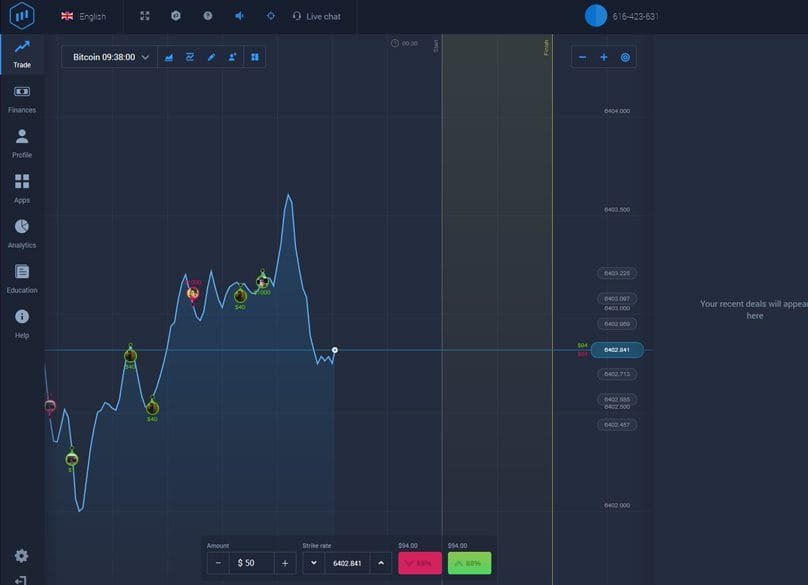Switch to the Analytics sidebar tab
This screenshot has height=585, width=808.
pos(22,234)
